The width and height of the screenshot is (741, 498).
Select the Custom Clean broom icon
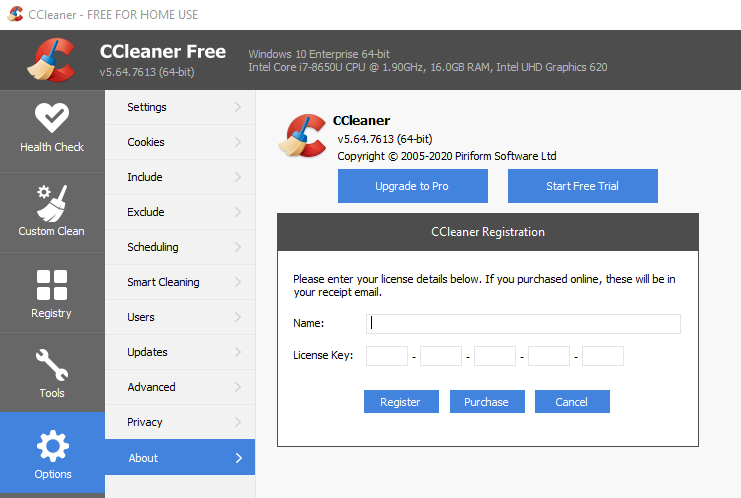click(x=52, y=202)
